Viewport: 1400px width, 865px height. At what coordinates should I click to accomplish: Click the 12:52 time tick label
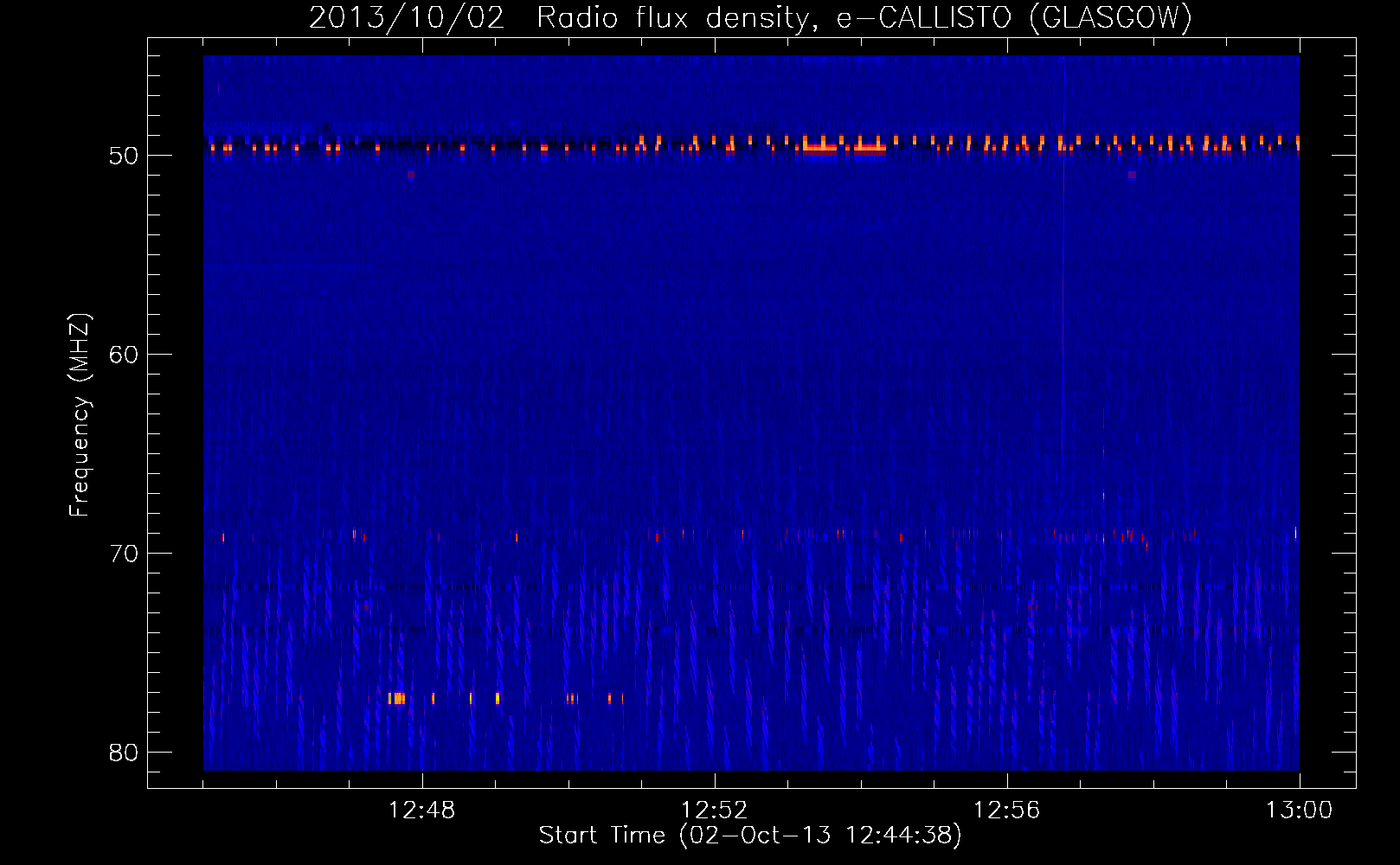(715, 811)
